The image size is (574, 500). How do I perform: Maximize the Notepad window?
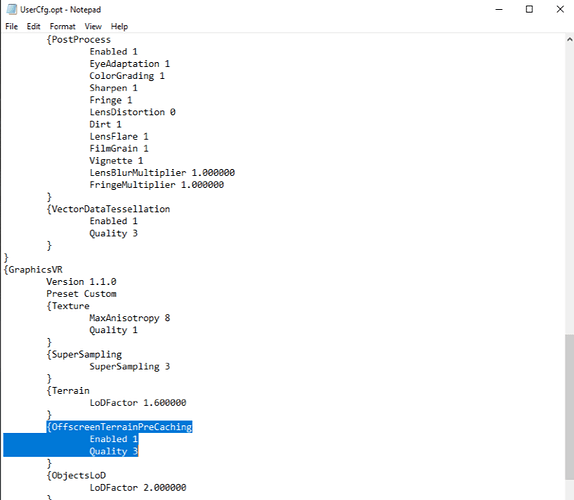[529, 10]
